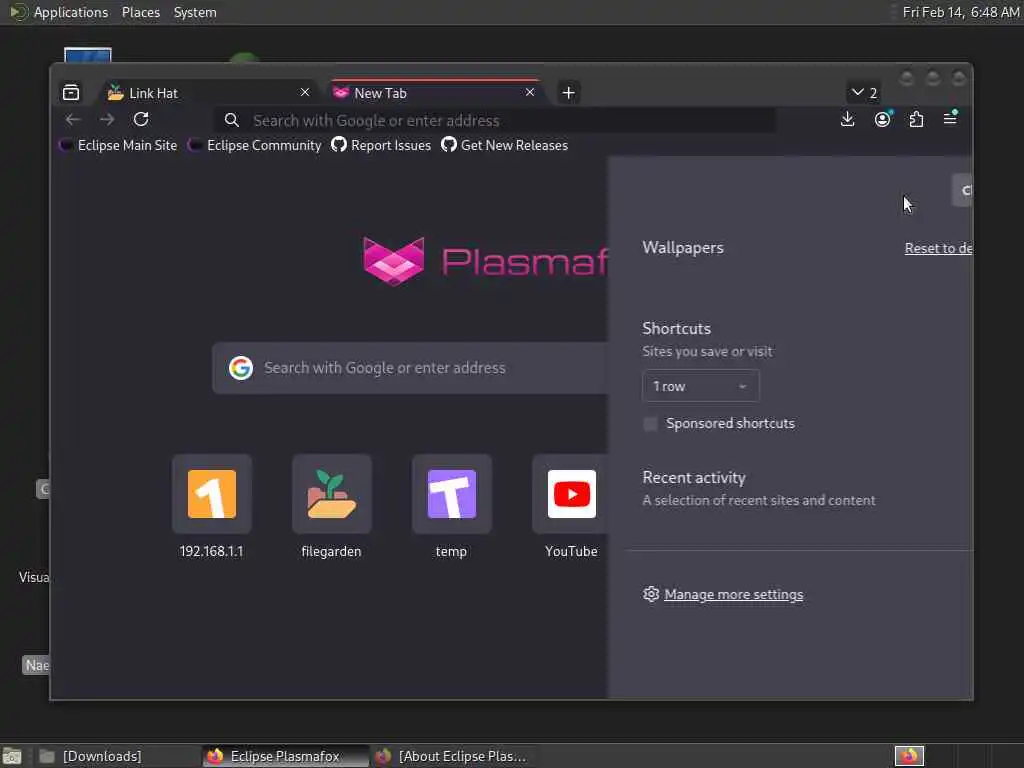Image resolution: width=1024 pixels, height=768 pixels.
Task: Focus the new tab page search box
Action: [x=410, y=368]
